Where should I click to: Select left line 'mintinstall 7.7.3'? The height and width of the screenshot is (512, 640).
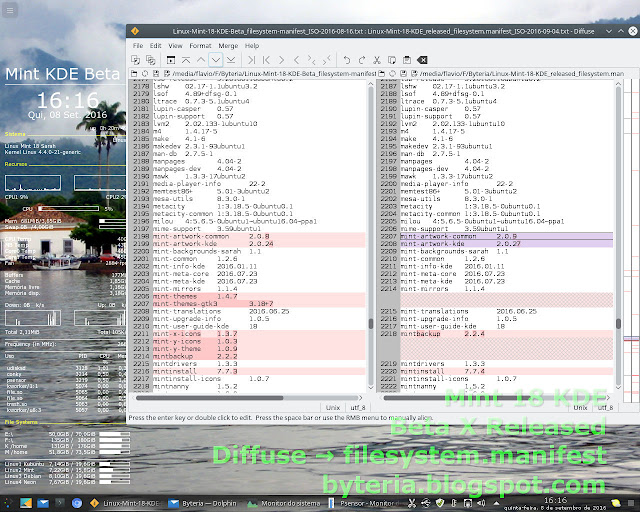point(259,372)
